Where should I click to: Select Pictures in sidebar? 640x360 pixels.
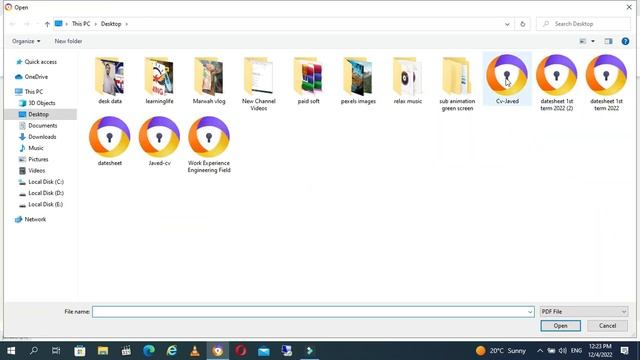tap(34, 160)
